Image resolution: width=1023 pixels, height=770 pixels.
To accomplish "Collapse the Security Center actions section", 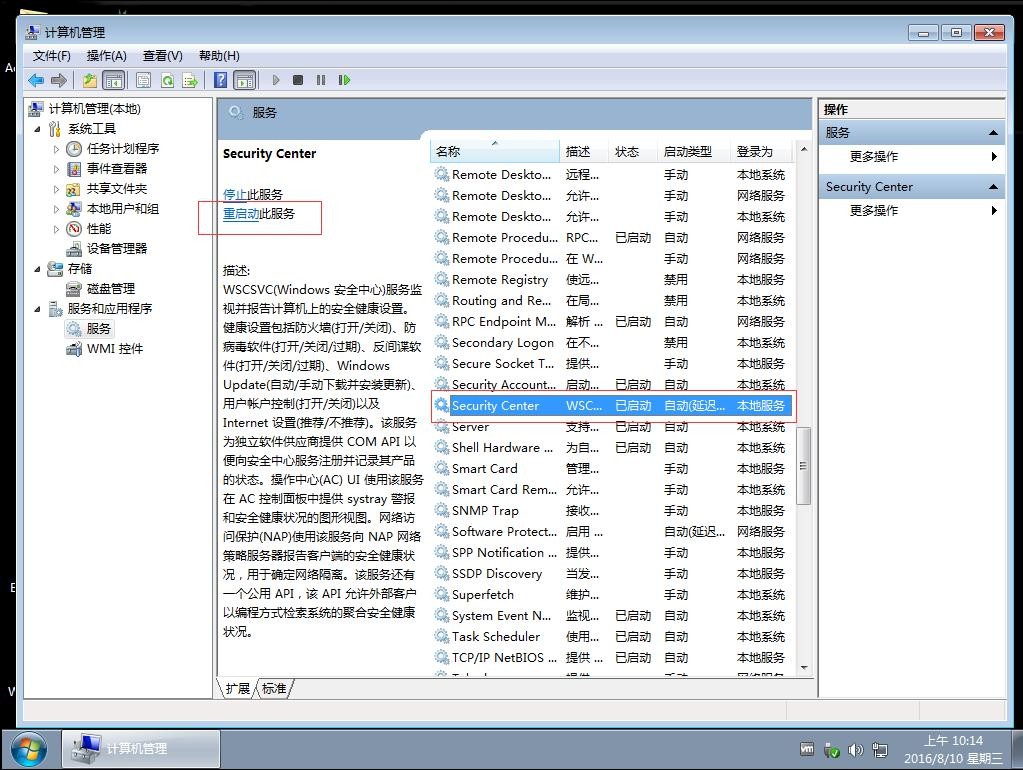I will (993, 187).
